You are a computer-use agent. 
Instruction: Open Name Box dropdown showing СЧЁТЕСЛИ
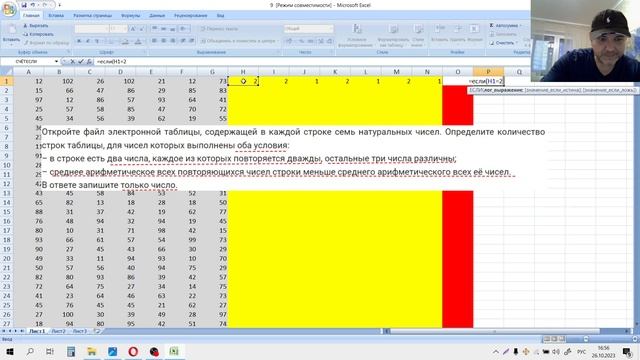[56, 61]
